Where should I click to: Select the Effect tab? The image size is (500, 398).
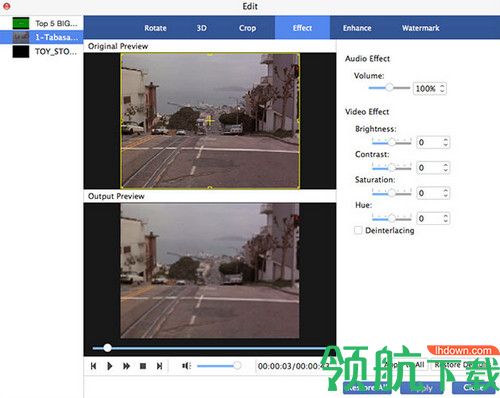[x=302, y=28]
